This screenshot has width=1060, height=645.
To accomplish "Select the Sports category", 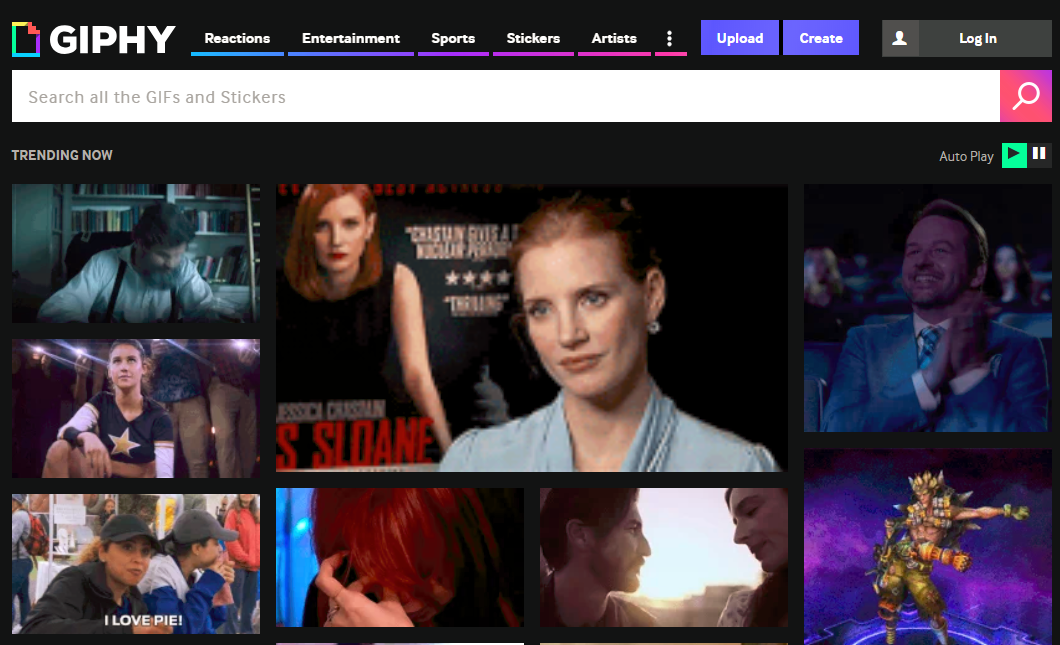I will (x=453, y=38).
